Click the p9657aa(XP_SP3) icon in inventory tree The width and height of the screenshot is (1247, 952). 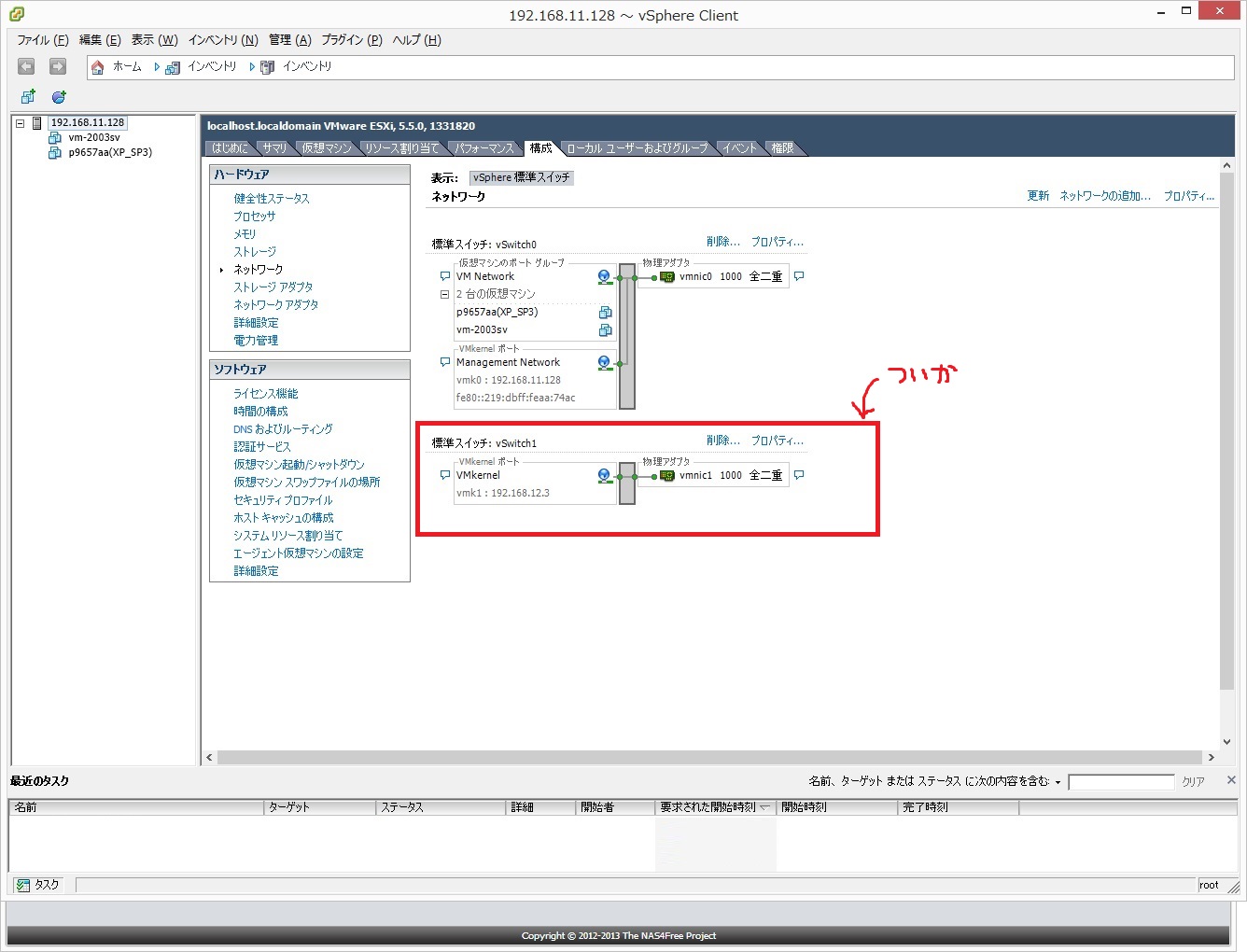pyautogui.click(x=55, y=153)
